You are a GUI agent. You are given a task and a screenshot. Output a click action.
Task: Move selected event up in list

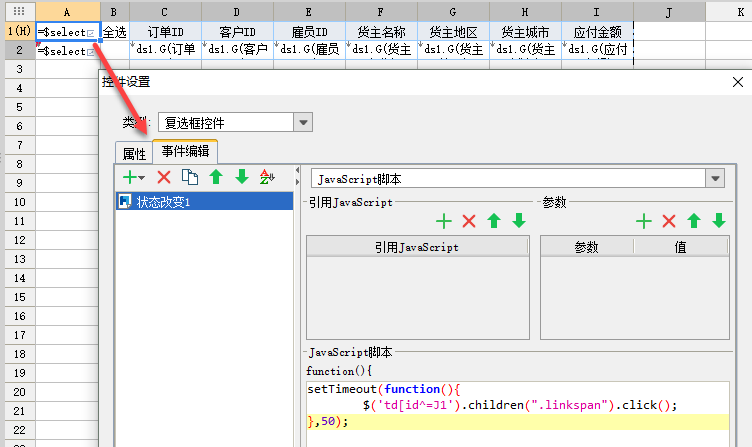point(216,177)
